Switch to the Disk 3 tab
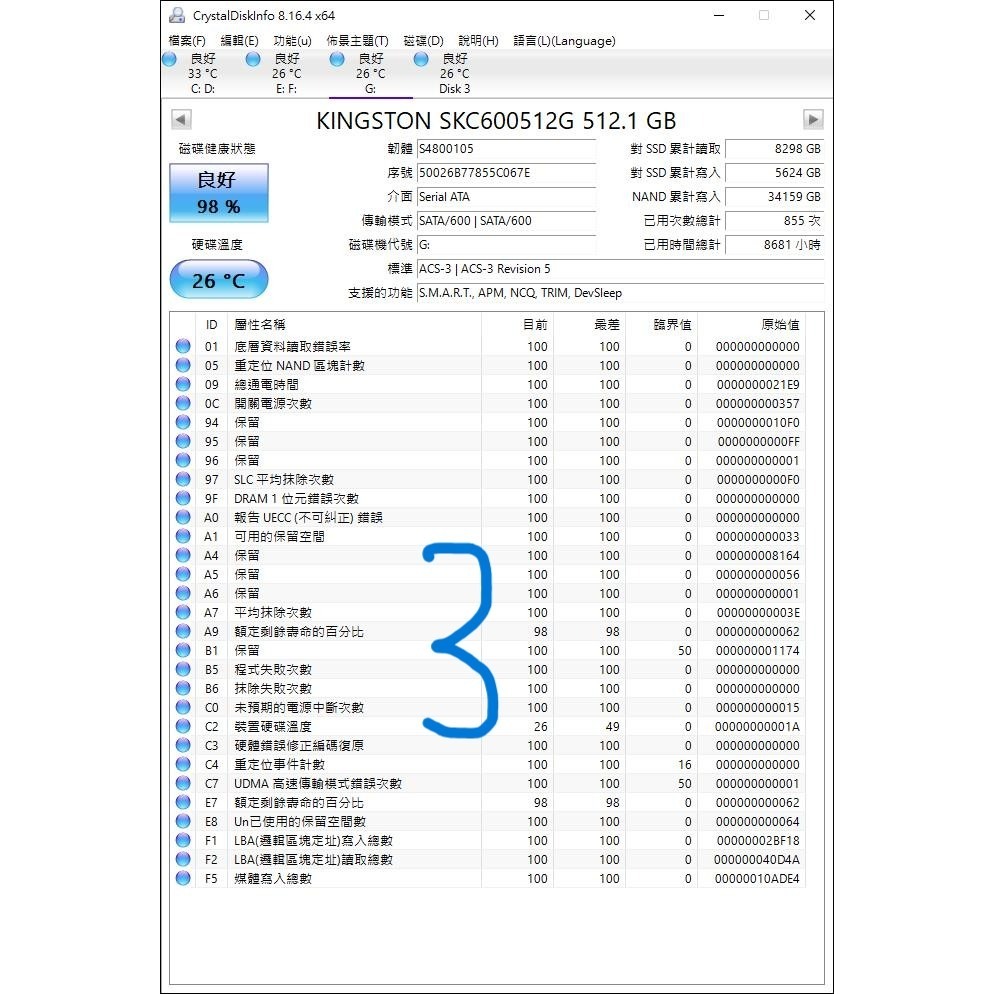The width and height of the screenshot is (994, 994). click(455, 74)
